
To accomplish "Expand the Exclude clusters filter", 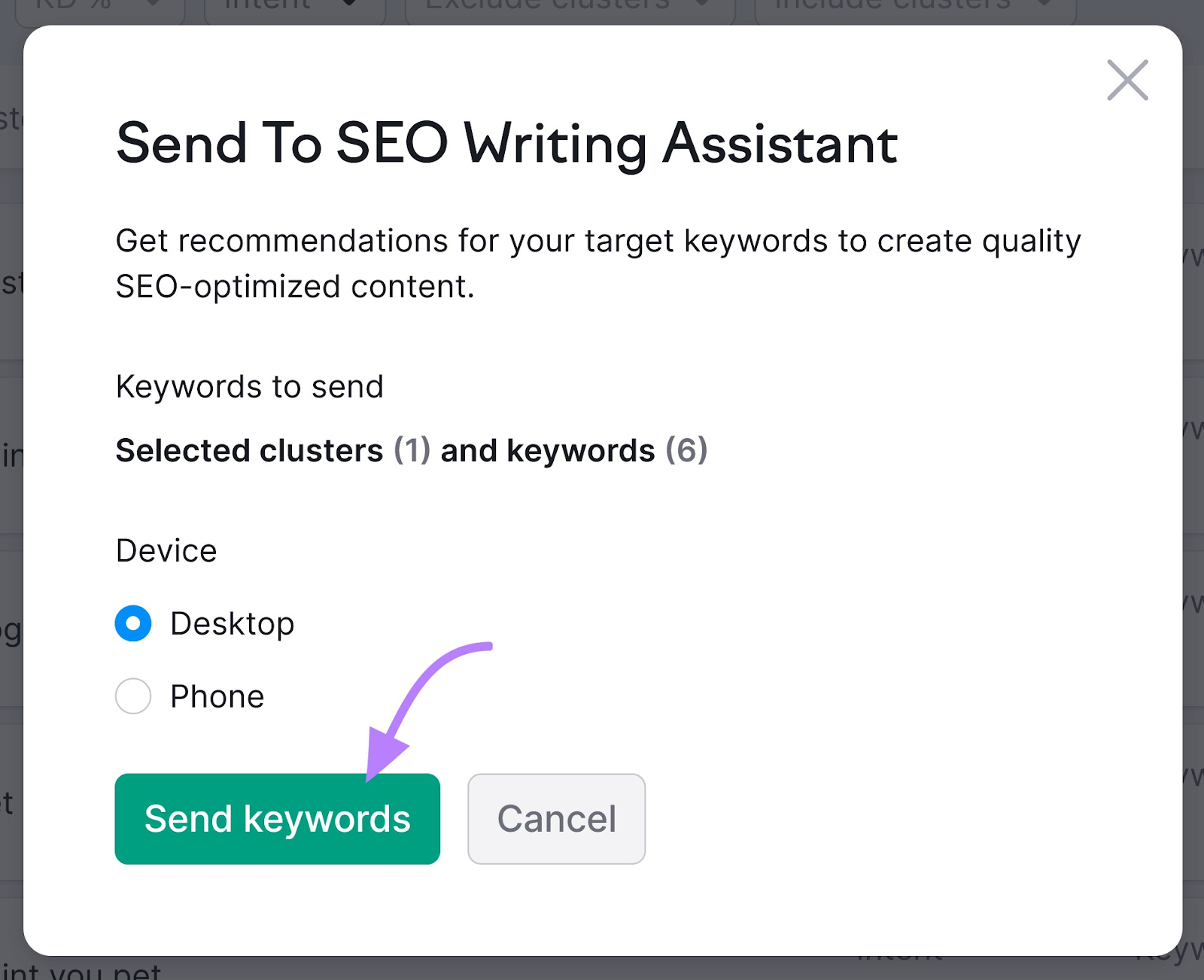I will [572, 5].
